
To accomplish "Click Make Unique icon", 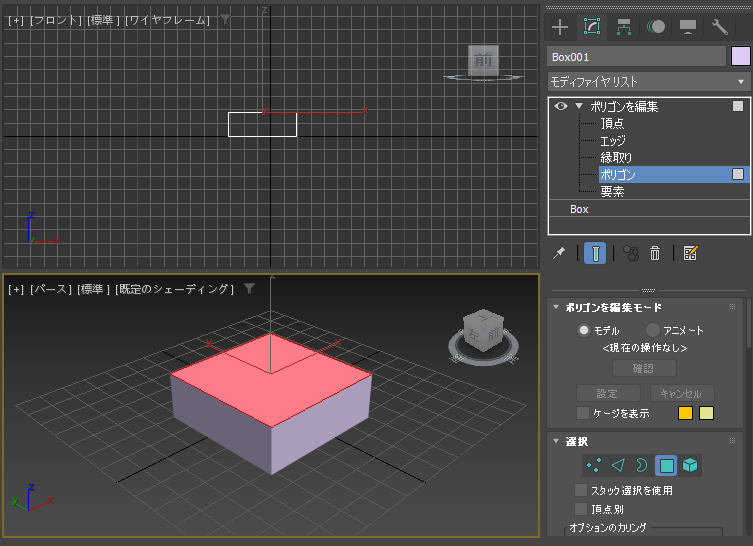I will pos(631,253).
